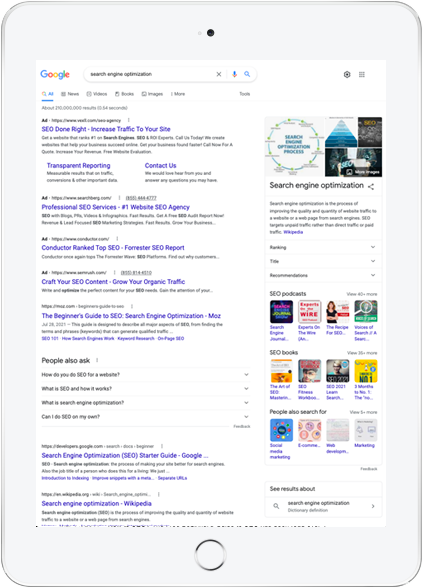Open 3 Months to No. 1 book cover
Viewport: 423px width, 588px height.
coord(366,371)
